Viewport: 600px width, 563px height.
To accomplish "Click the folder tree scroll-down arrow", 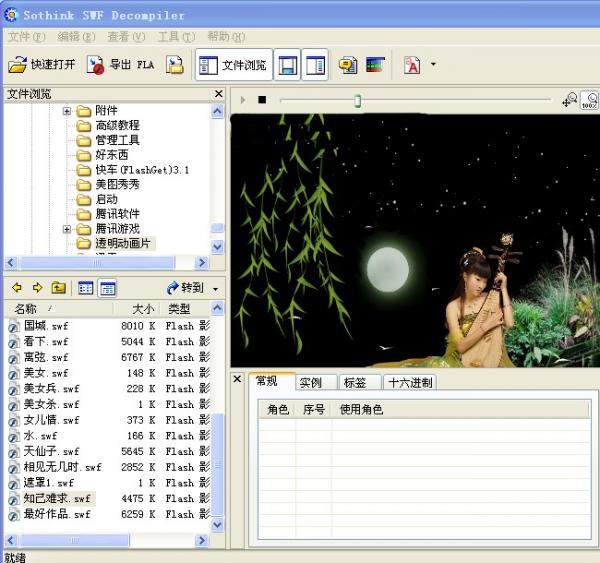I will (x=217, y=246).
